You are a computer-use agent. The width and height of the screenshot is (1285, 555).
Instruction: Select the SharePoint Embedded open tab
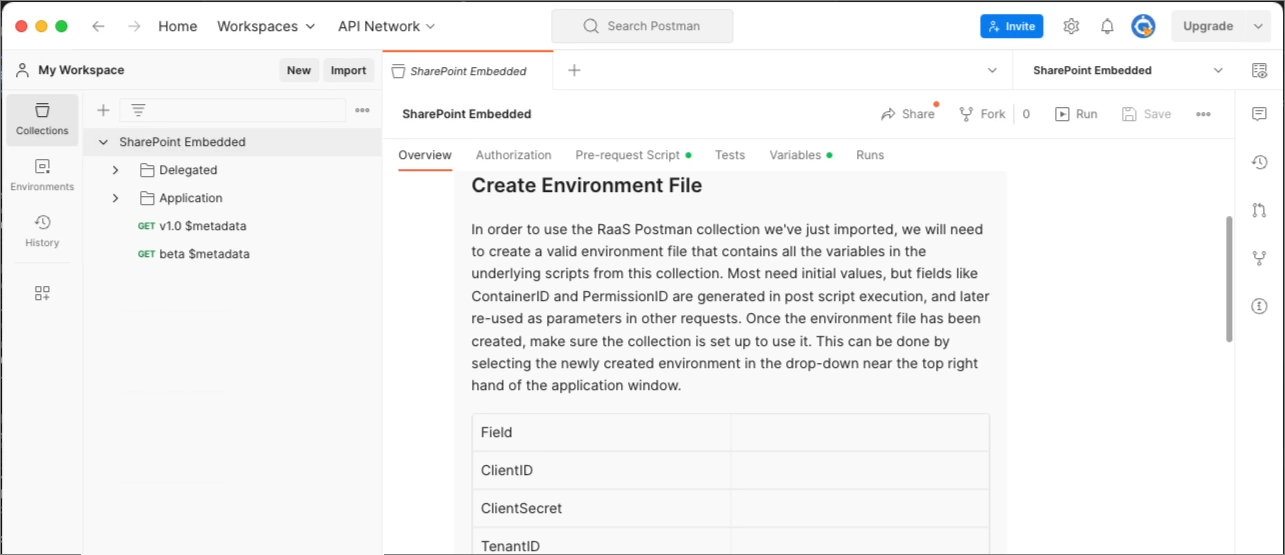pyautogui.click(x=468, y=71)
